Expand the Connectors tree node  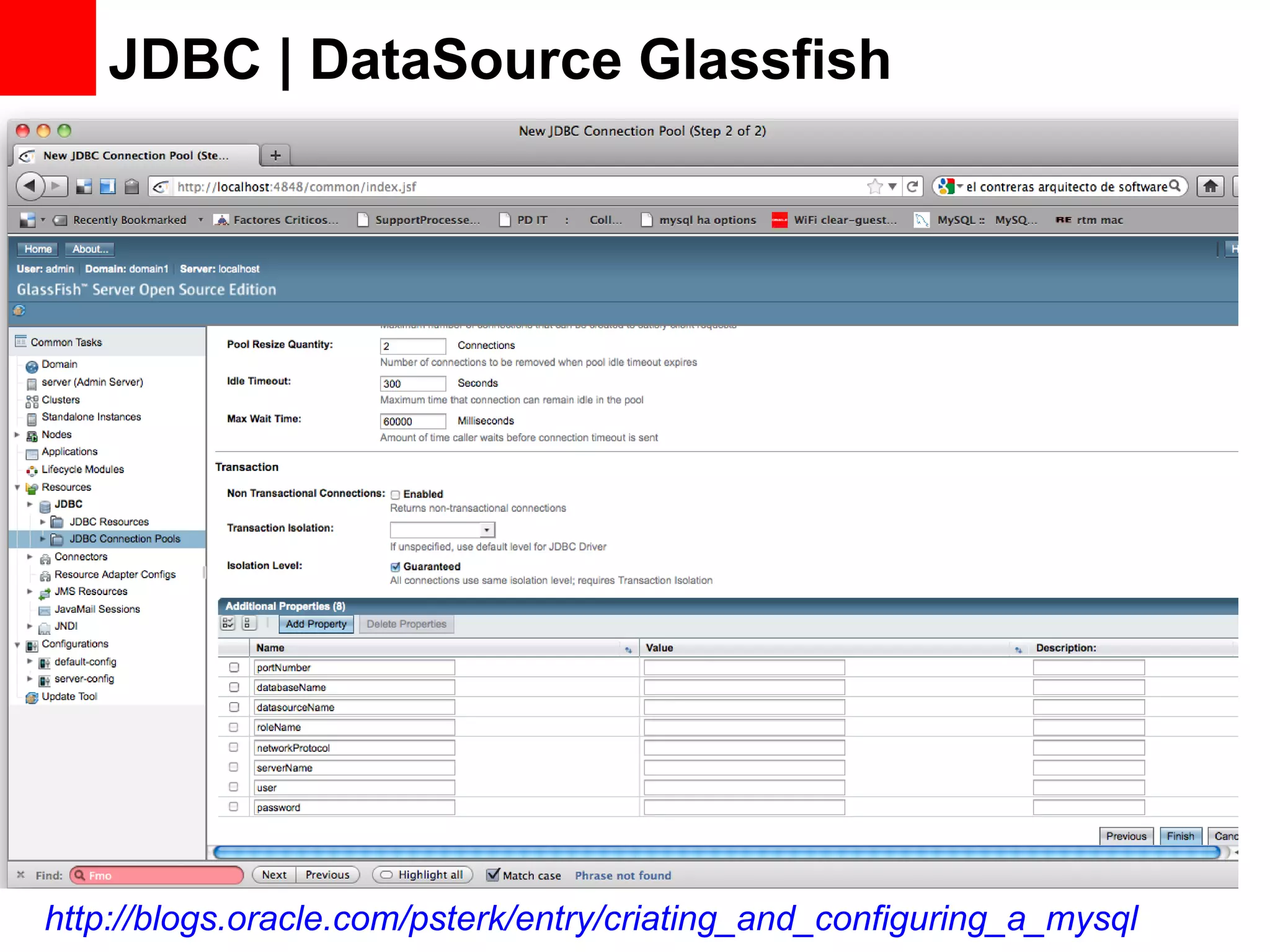tap(30, 557)
